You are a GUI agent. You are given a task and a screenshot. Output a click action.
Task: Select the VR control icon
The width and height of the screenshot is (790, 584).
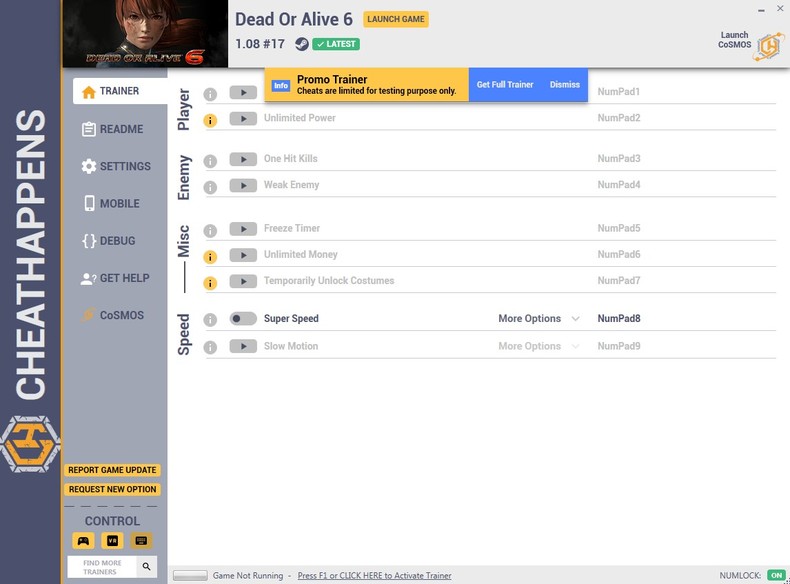click(112, 541)
